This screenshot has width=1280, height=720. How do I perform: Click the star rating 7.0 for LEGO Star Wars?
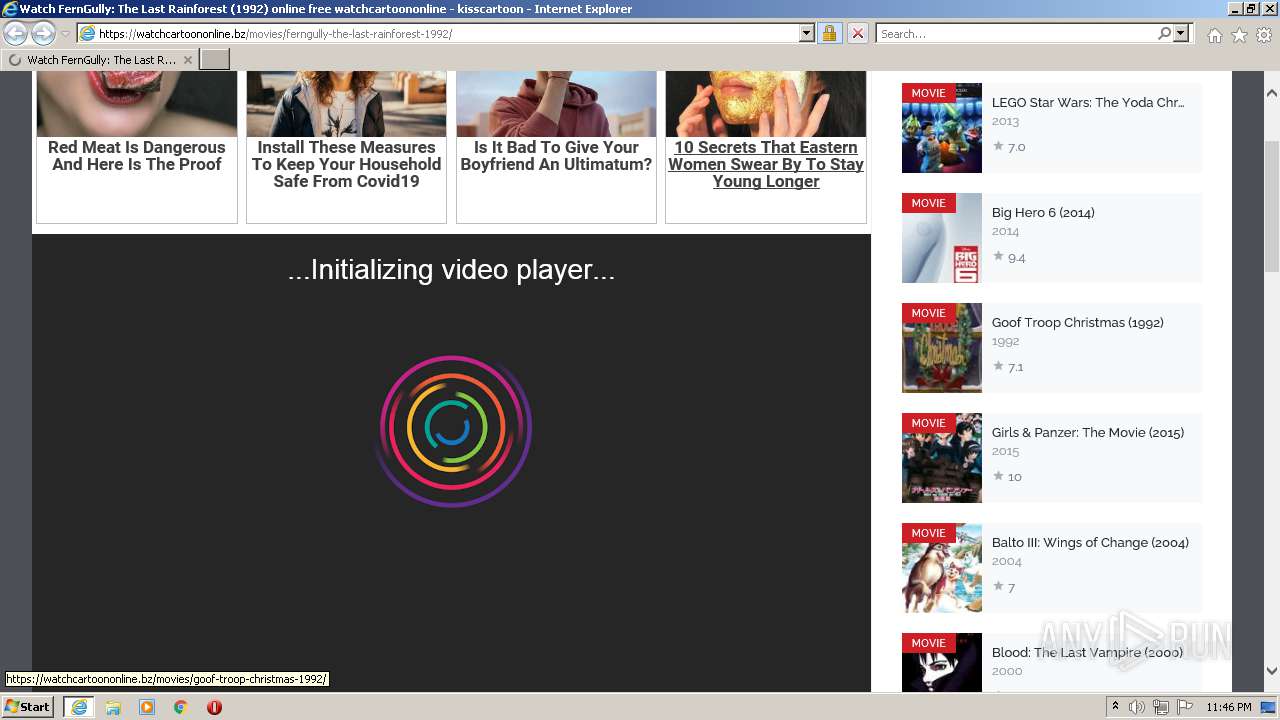[1009, 147]
